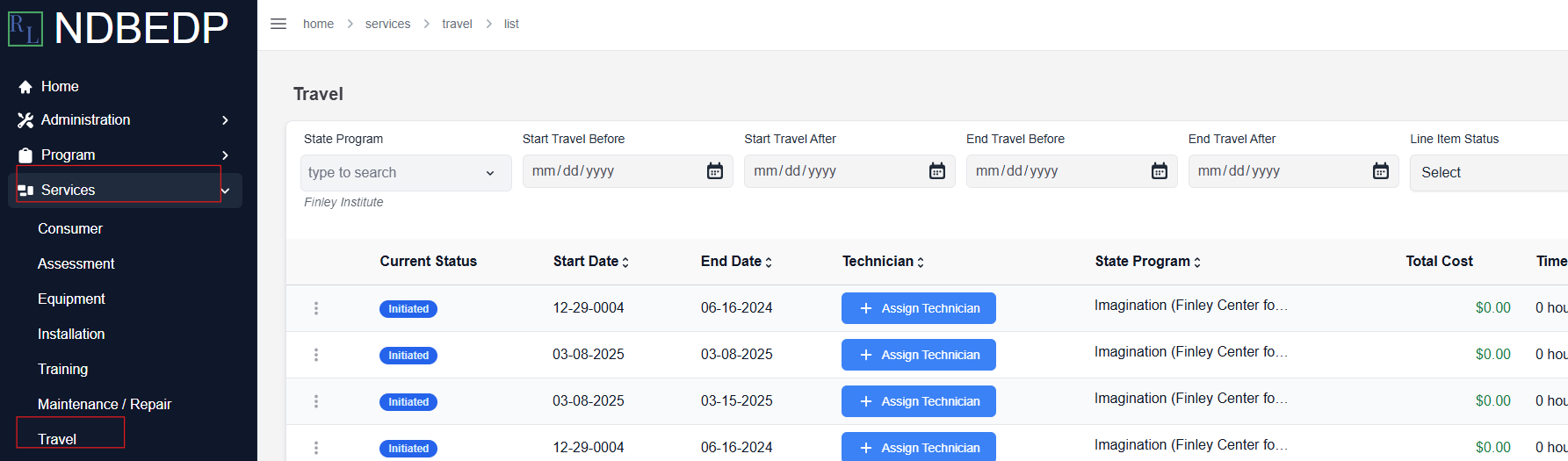The width and height of the screenshot is (1568, 461).
Task: Expand the Program sidebar section
Action: pyautogui.click(x=125, y=155)
